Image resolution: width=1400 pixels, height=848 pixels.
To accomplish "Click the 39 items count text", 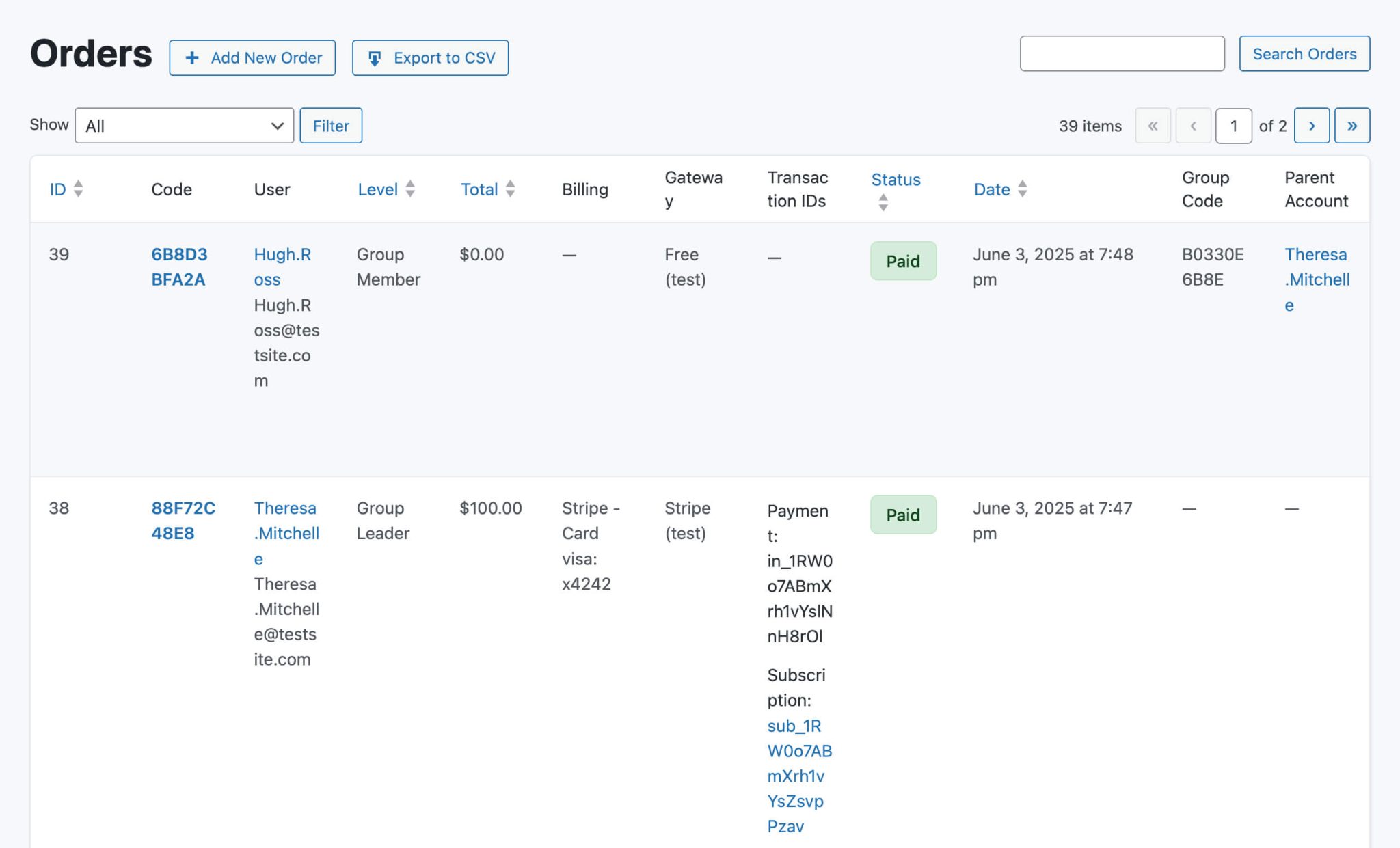I will point(1090,126).
